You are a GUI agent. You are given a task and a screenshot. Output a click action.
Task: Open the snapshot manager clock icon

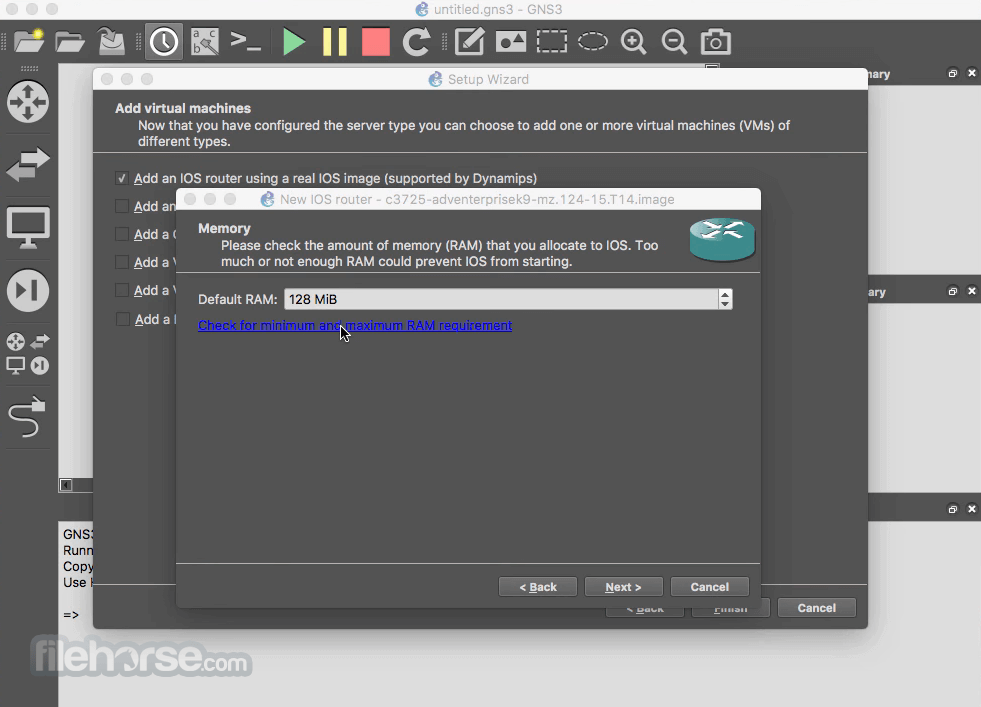(x=164, y=42)
